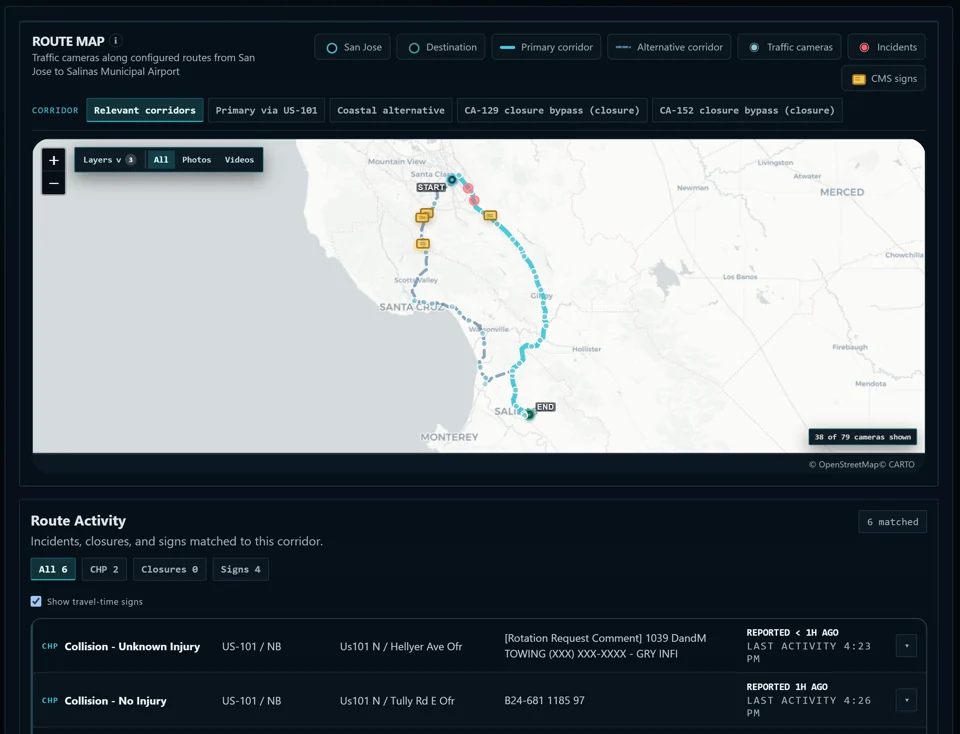Expand the Collision - Unknown Injury row

click(906, 646)
